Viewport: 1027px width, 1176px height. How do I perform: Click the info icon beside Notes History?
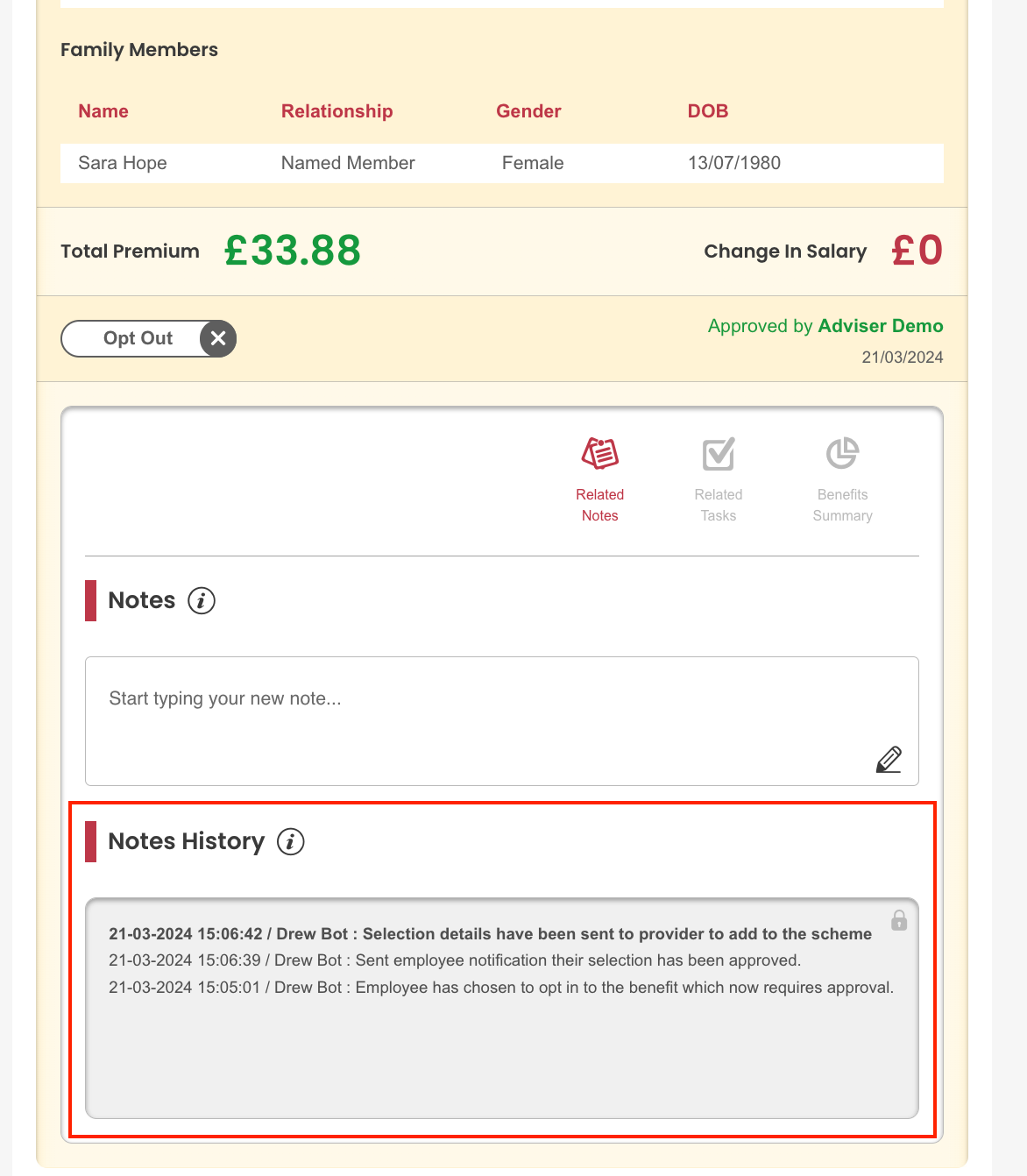[x=291, y=841]
